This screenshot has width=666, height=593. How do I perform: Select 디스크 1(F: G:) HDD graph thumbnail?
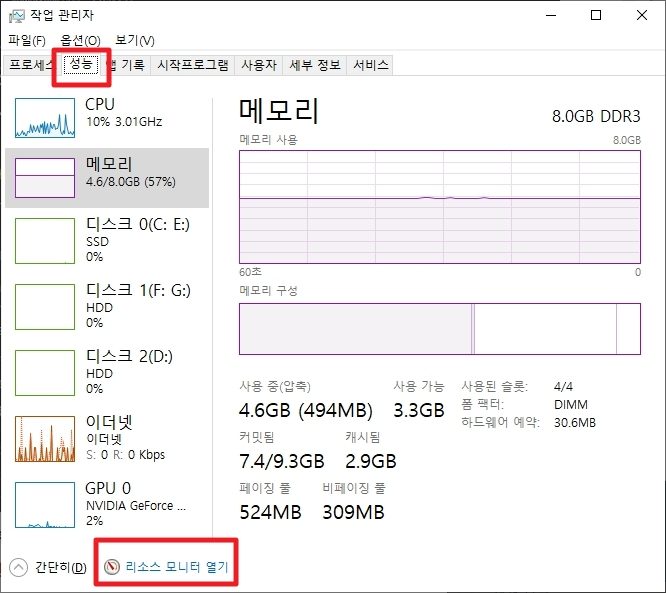tap(45, 307)
